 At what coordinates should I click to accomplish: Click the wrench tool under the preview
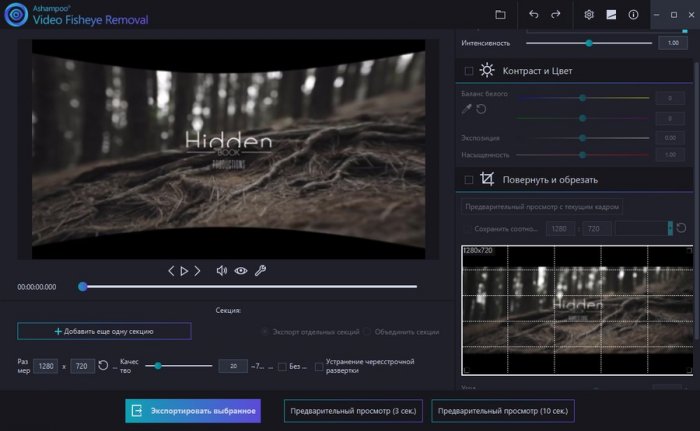point(261,271)
